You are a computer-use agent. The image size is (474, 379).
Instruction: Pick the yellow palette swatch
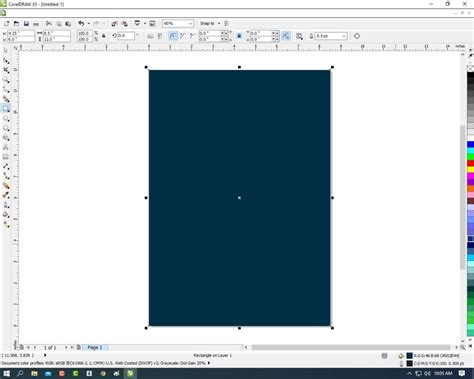pos(470,170)
